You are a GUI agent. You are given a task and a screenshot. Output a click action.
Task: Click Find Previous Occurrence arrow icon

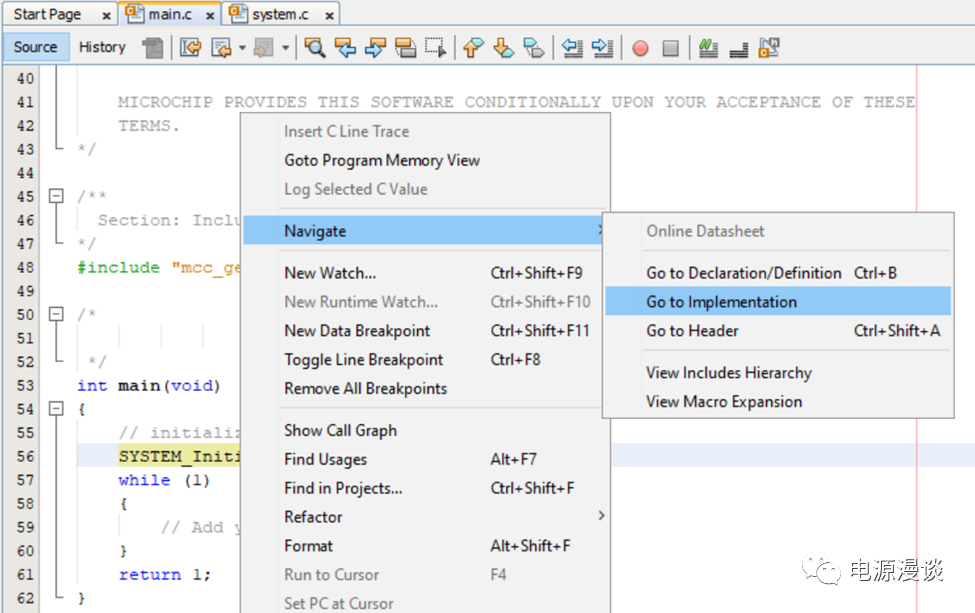click(345, 47)
